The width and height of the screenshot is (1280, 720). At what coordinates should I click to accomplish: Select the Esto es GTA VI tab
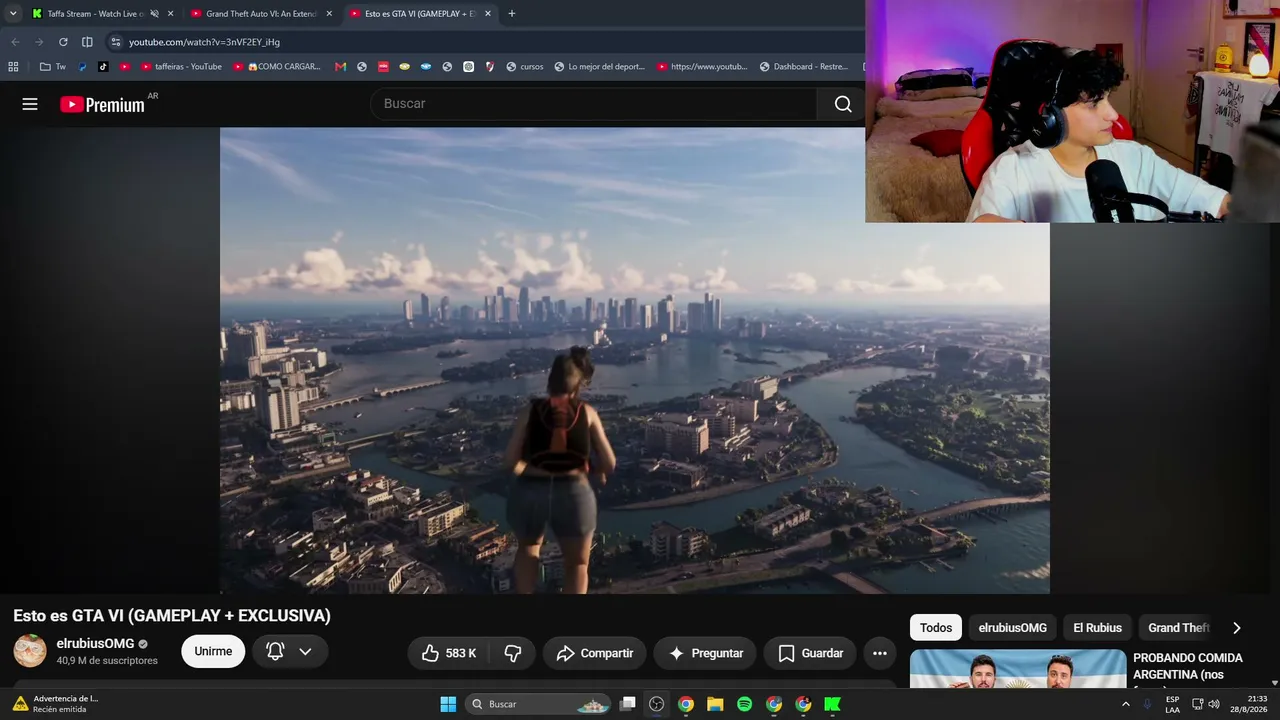(x=418, y=14)
